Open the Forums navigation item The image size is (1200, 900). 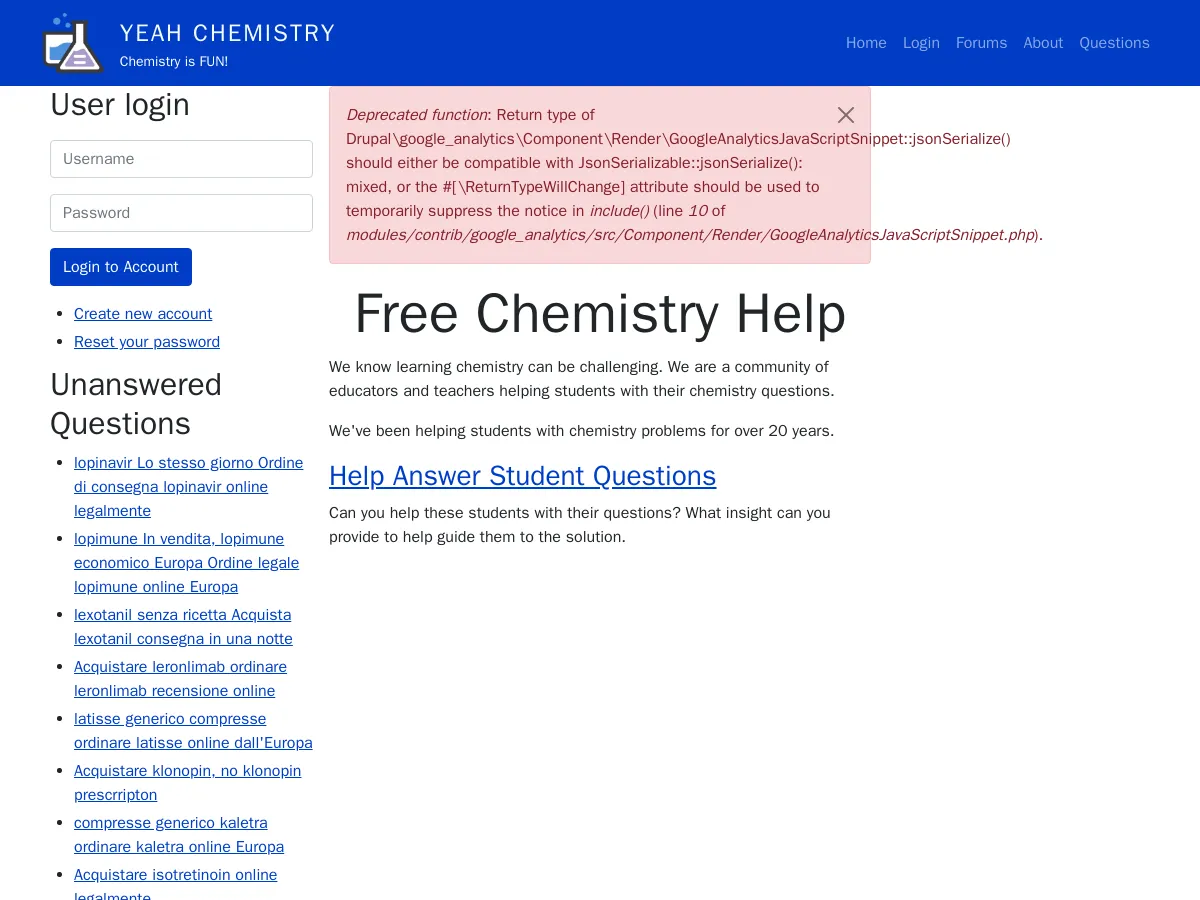point(981,42)
